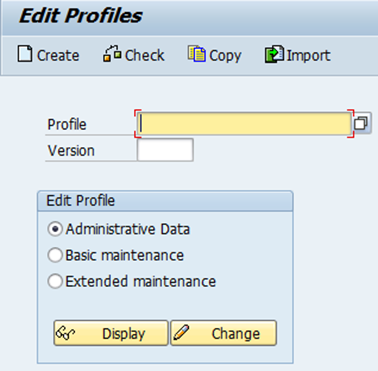Click the glasses icon on Display
Screen dimensions: 378x371
click(65, 333)
